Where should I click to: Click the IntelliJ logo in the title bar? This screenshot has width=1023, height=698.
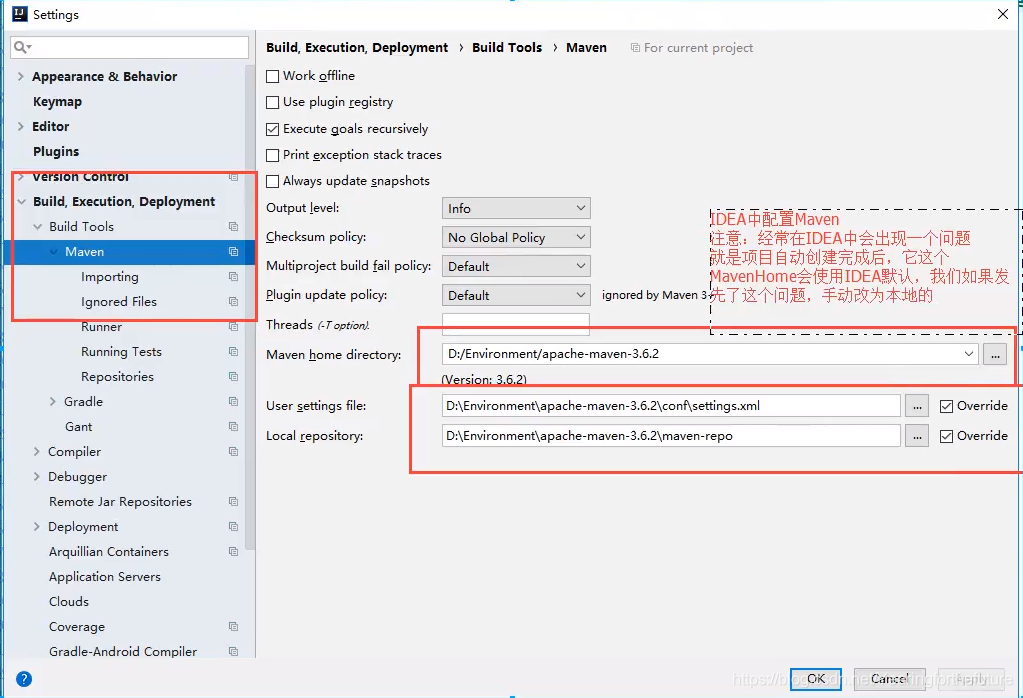point(20,14)
